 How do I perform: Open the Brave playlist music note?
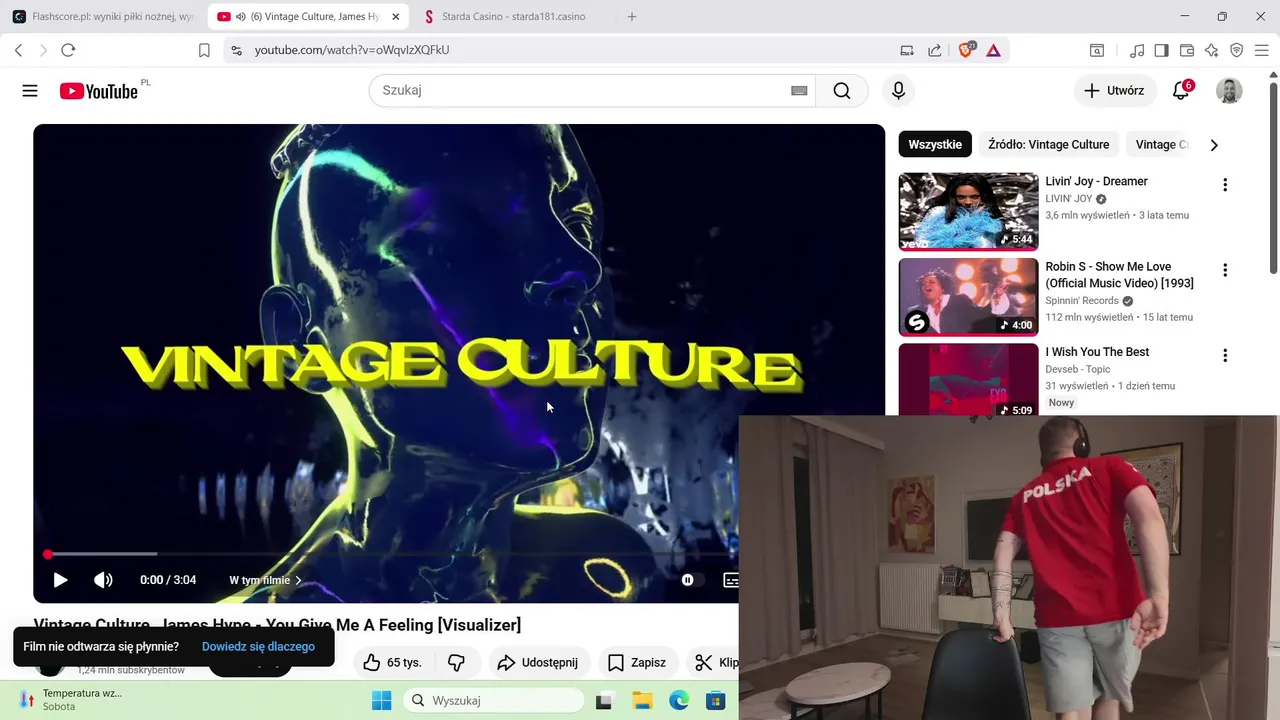pyautogui.click(x=1137, y=50)
